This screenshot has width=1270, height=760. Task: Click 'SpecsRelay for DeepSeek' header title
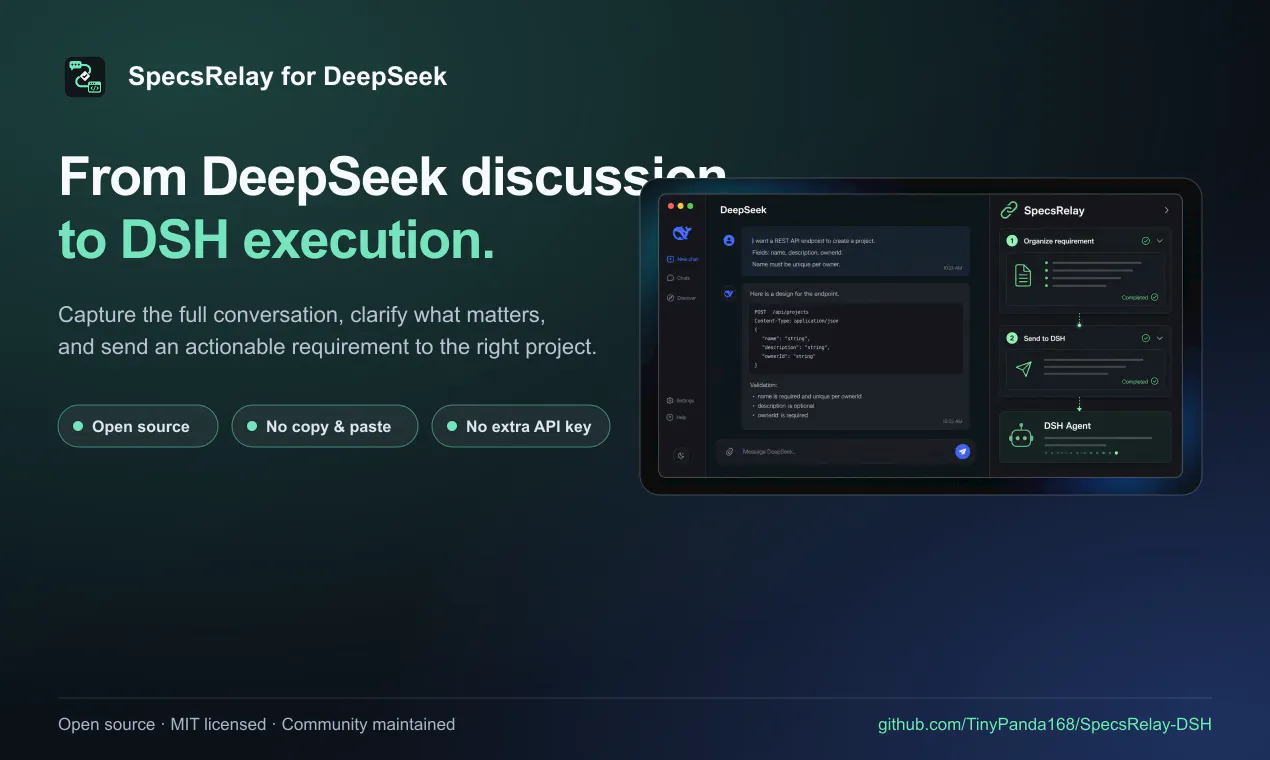288,77
